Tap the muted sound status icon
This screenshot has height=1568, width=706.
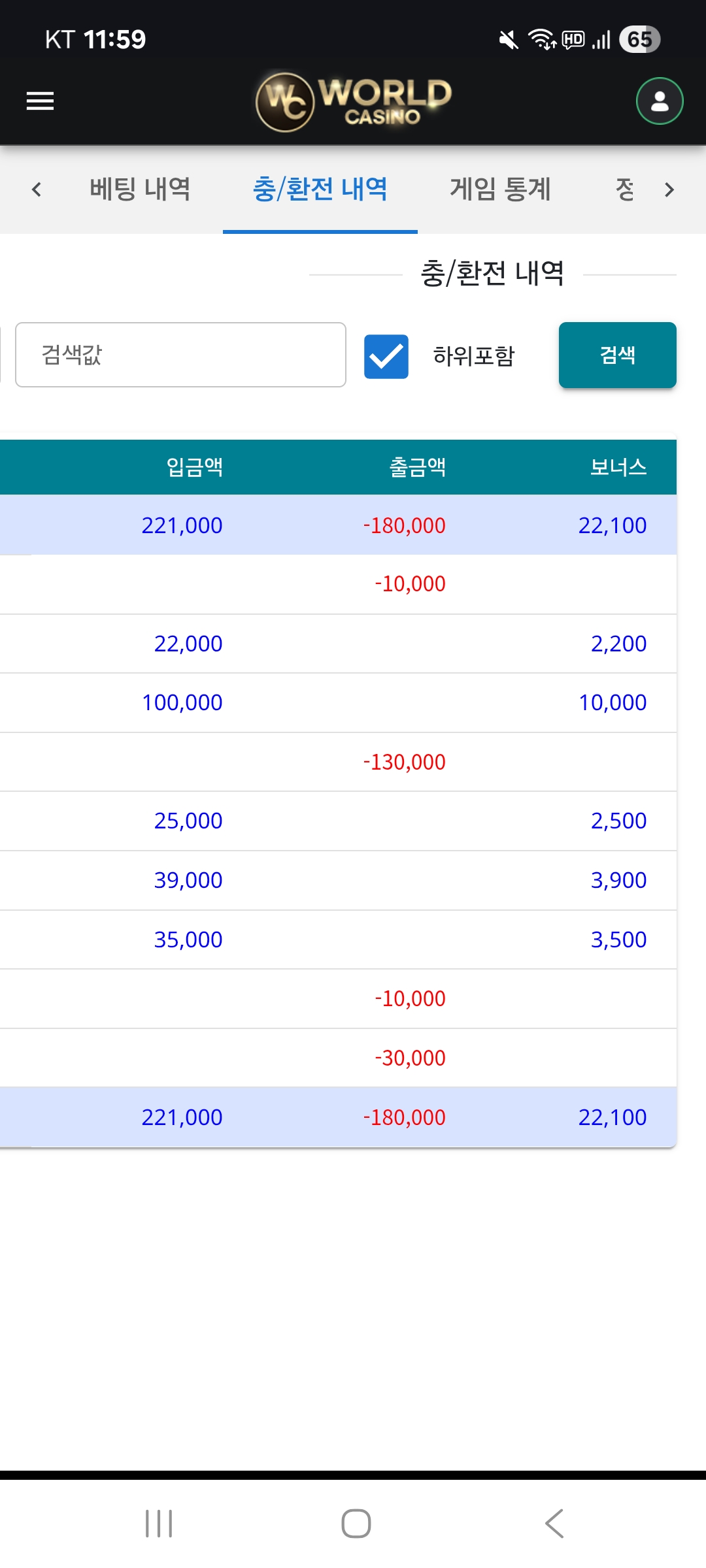509,40
